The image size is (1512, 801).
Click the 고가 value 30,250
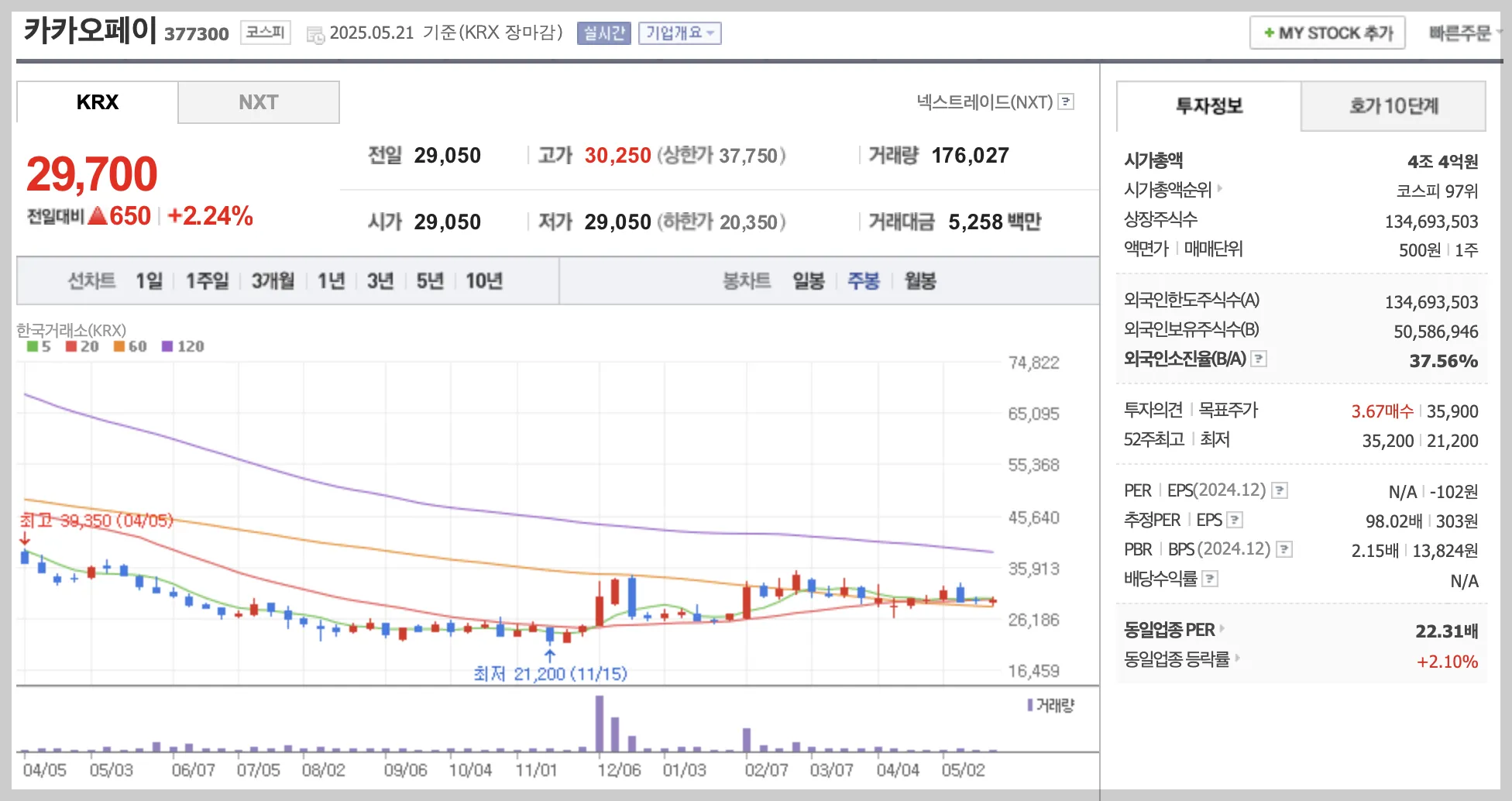pyautogui.click(x=617, y=155)
